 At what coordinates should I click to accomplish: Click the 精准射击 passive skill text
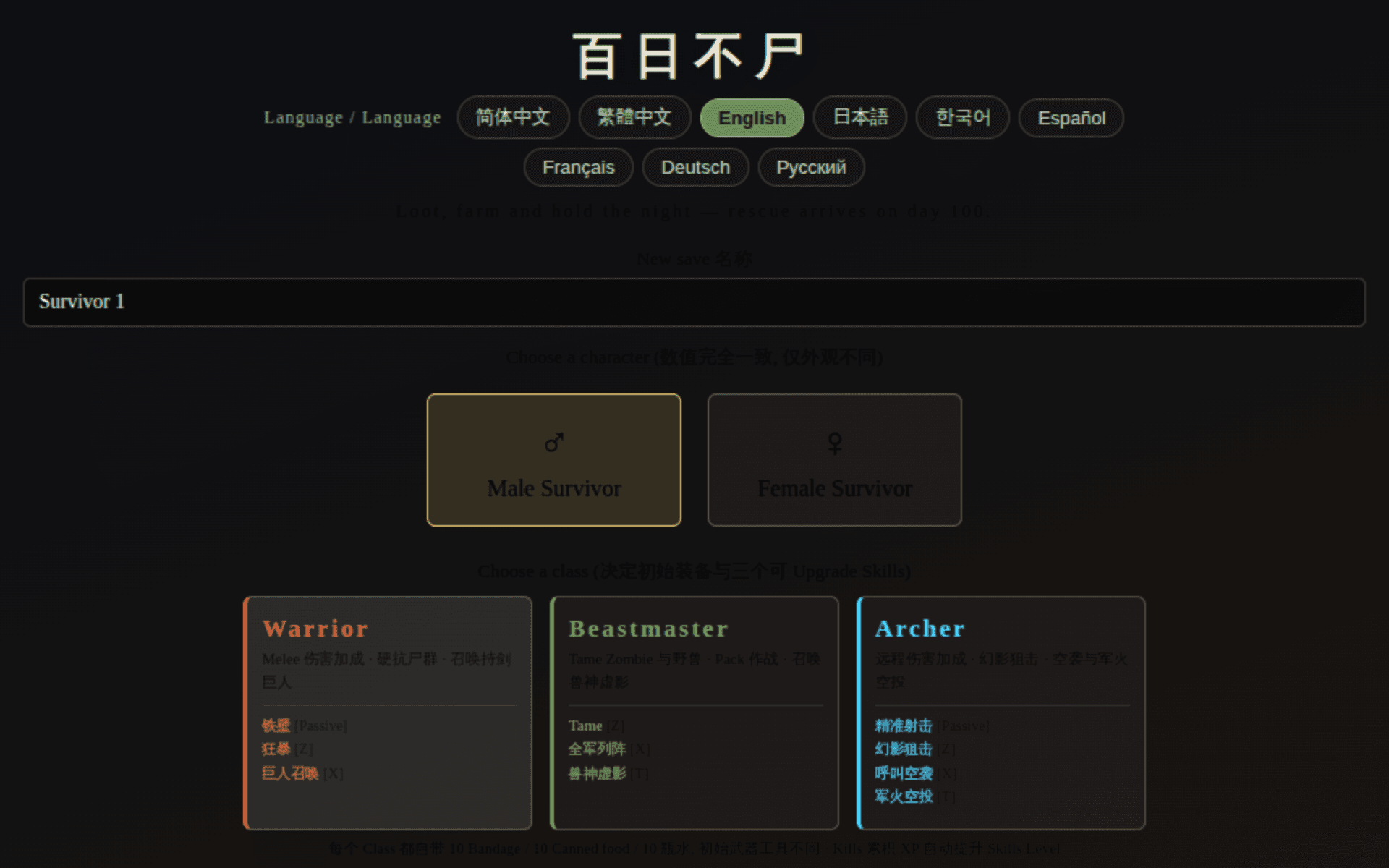point(932,726)
